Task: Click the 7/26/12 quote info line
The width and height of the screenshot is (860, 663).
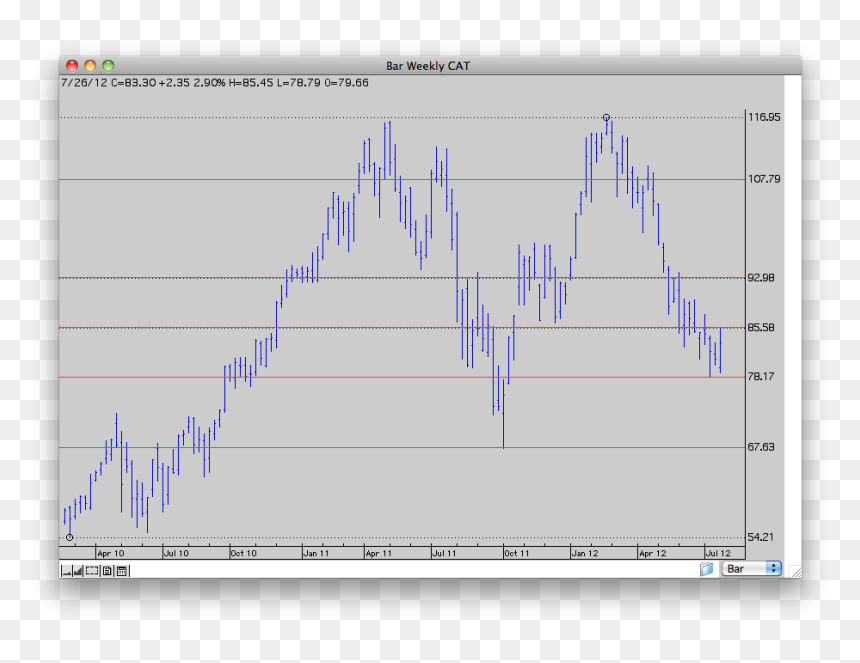Action: [214, 83]
